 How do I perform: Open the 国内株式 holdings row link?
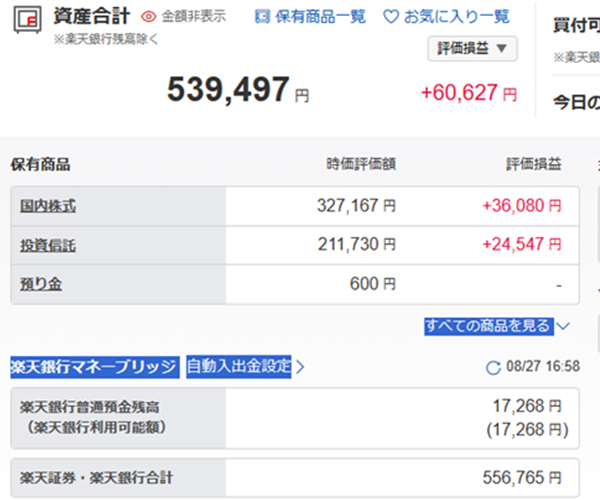click(x=48, y=206)
